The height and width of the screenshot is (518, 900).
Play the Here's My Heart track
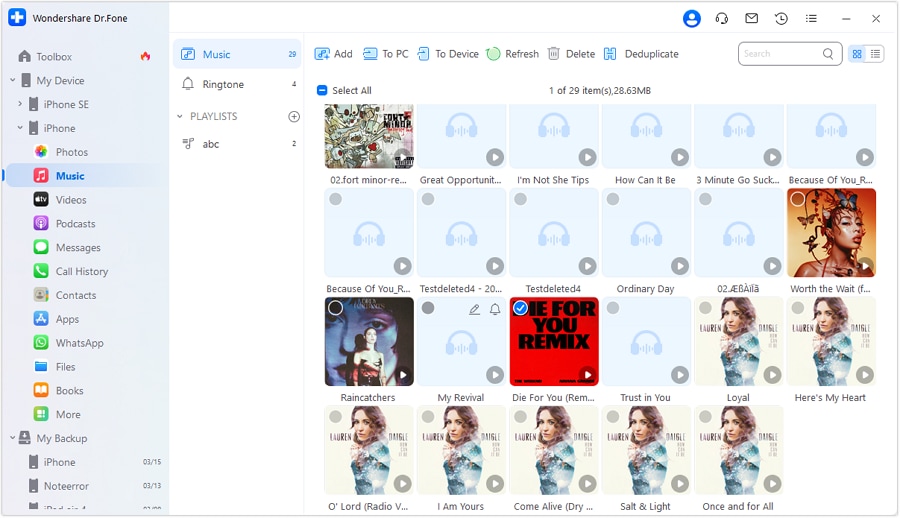tap(864, 375)
